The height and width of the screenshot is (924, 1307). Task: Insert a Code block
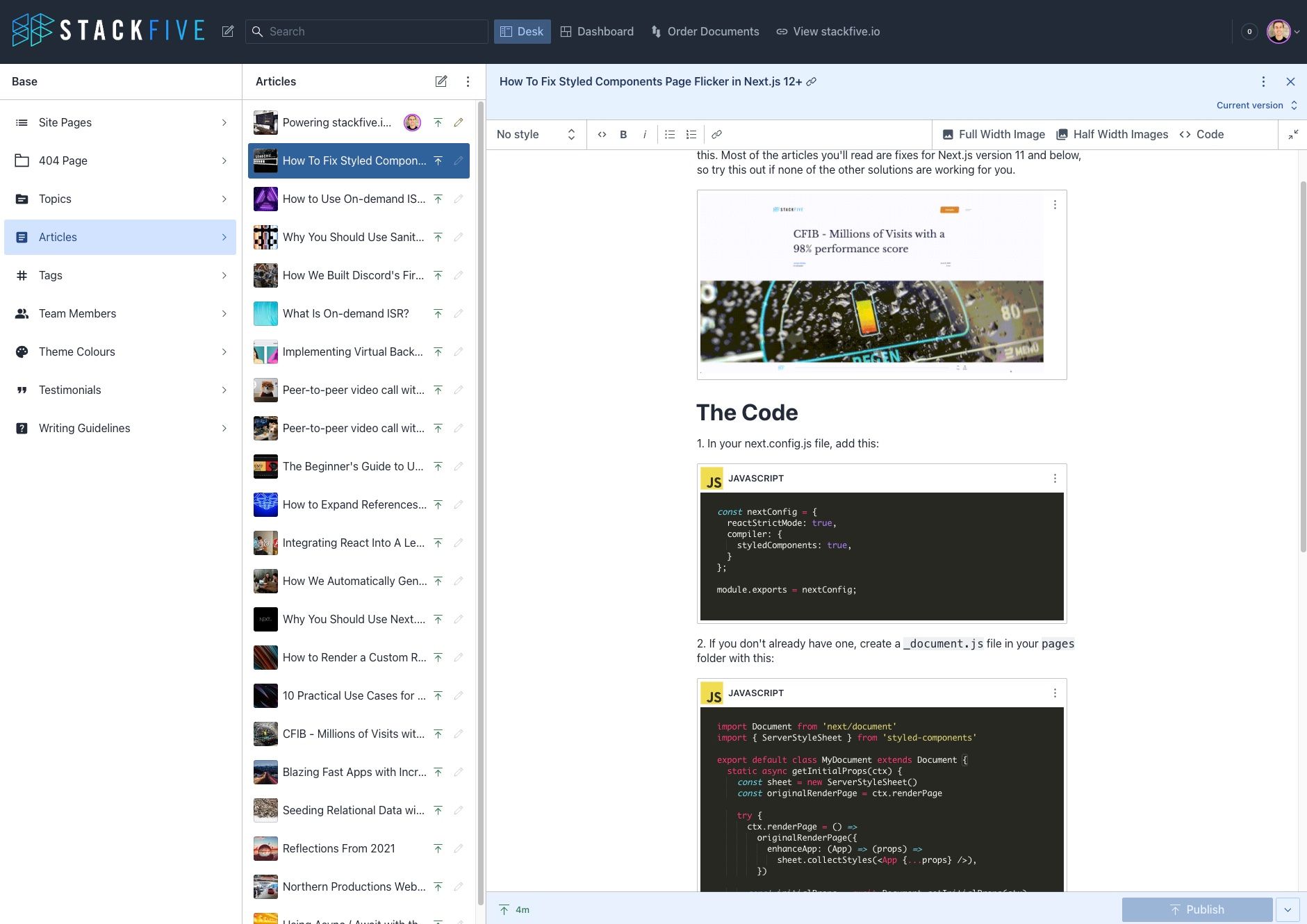1201,134
